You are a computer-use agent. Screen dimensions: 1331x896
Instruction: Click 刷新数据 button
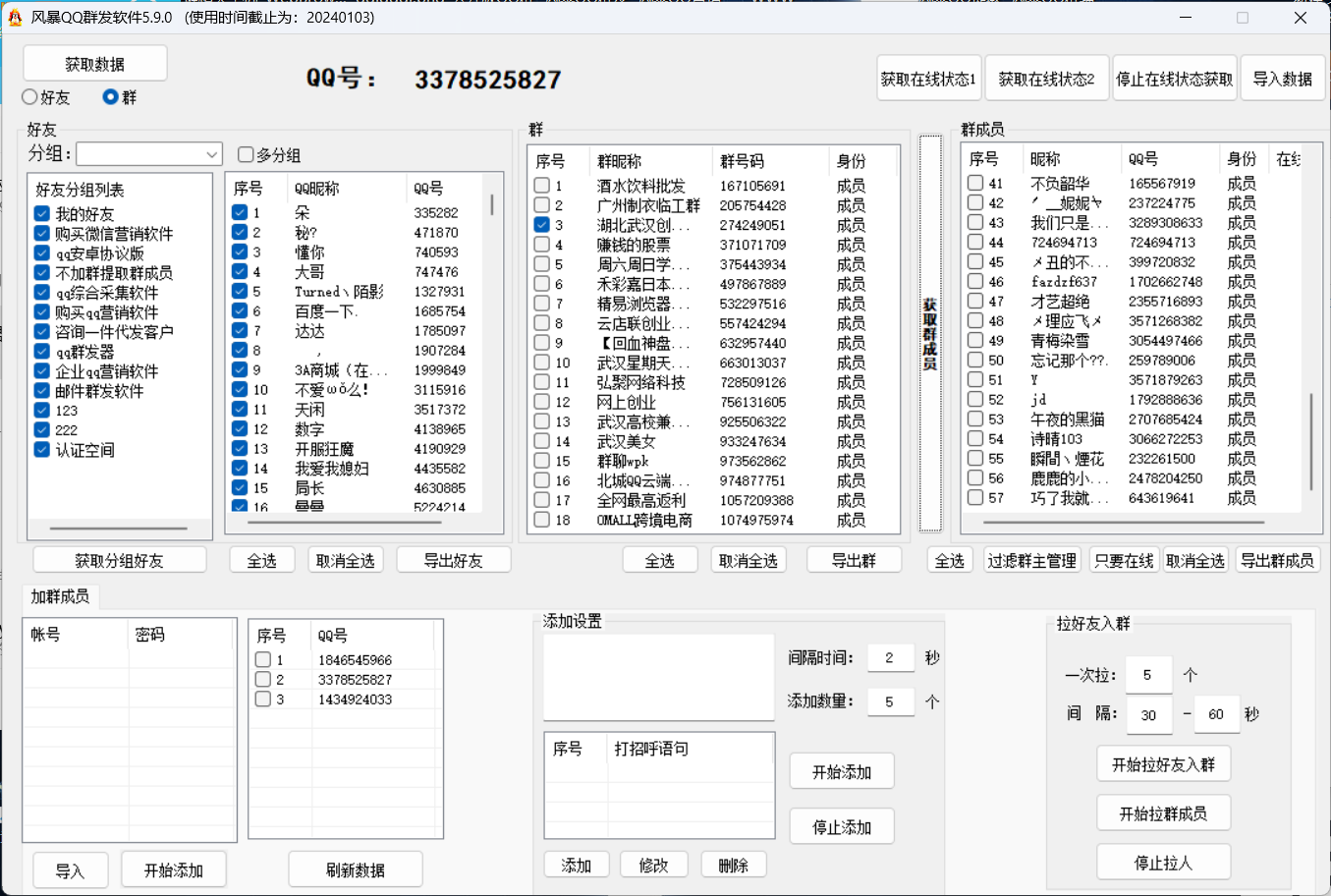(x=356, y=870)
